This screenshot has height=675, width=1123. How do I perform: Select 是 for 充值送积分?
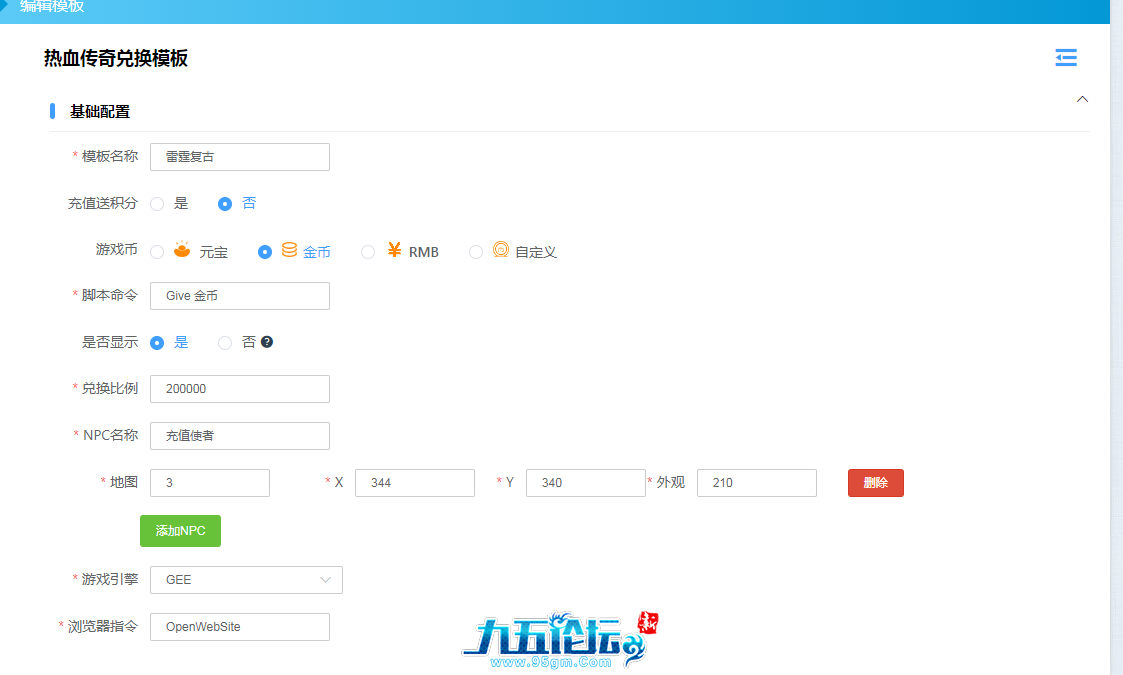[x=157, y=204]
